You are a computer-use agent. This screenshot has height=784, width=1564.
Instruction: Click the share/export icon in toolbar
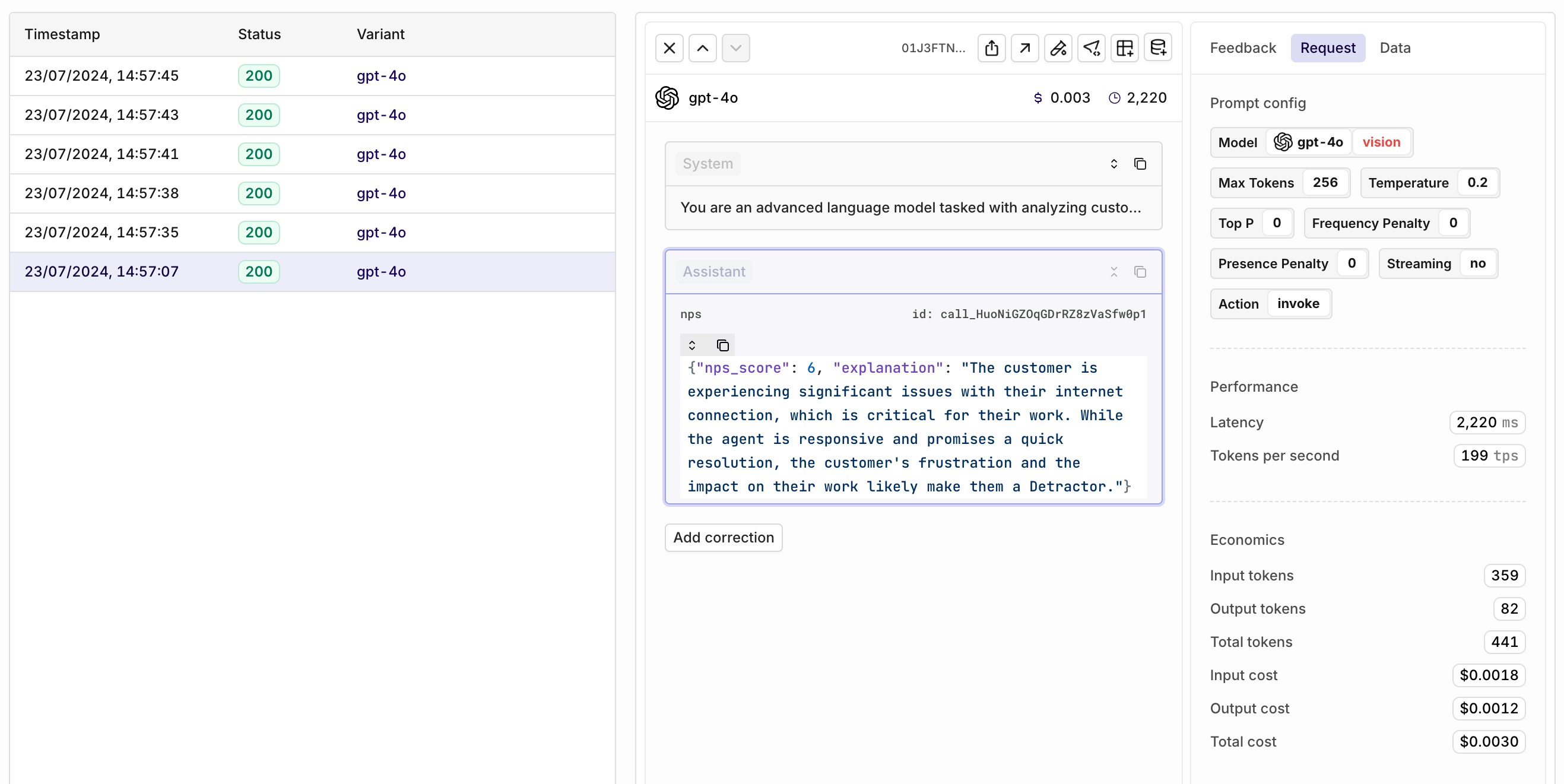click(x=991, y=48)
